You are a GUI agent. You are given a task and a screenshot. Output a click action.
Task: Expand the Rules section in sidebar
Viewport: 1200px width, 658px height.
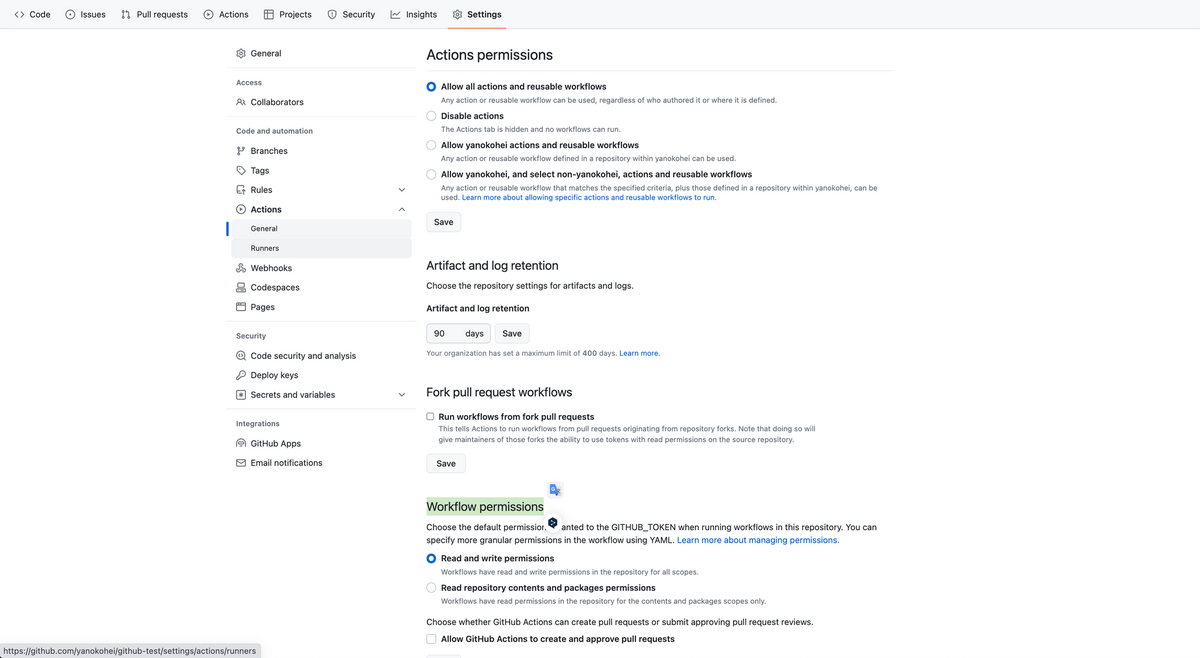coord(402,189)
